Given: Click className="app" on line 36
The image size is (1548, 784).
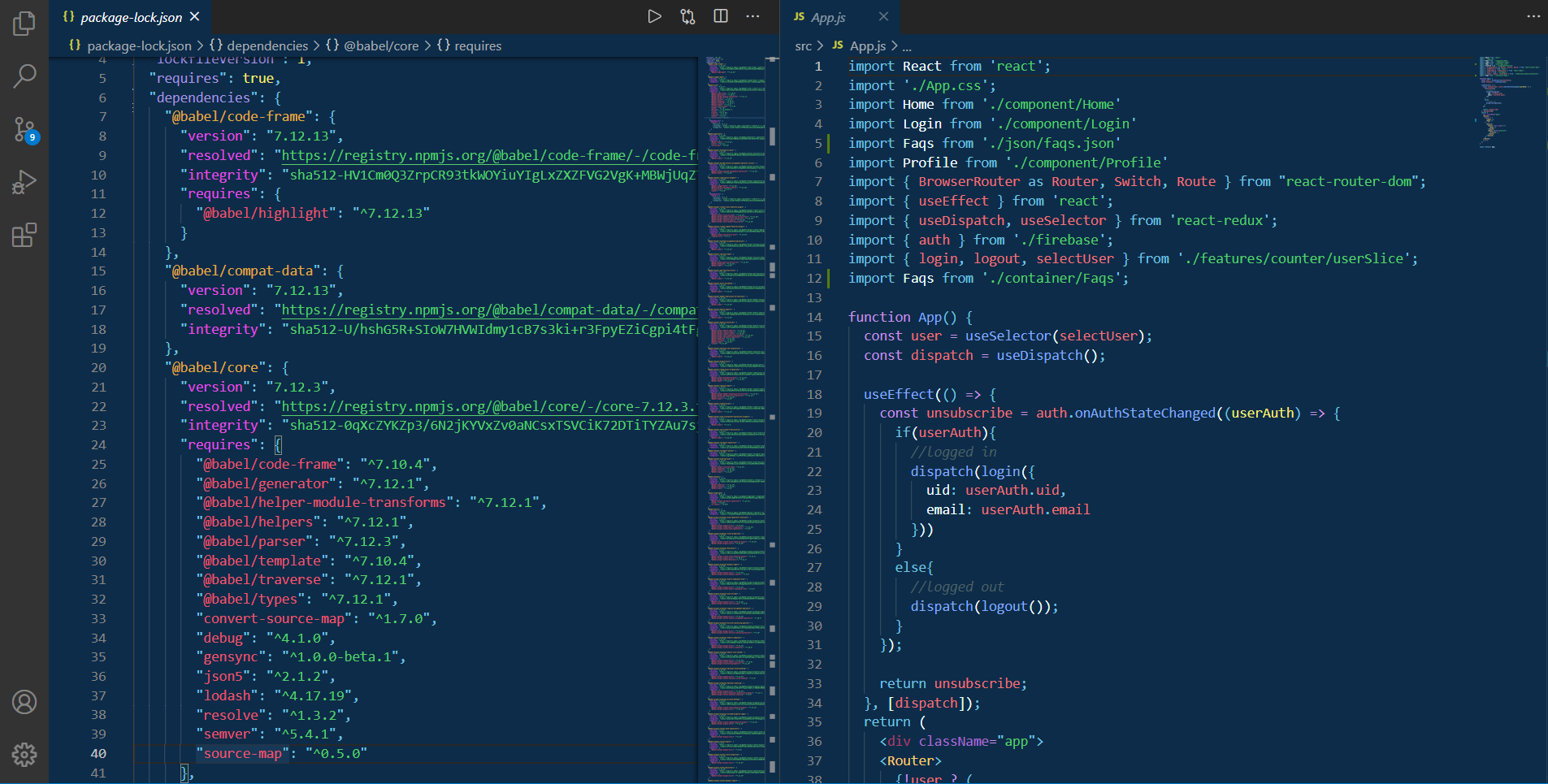Looking at the screenshot, I should (977, 741).
